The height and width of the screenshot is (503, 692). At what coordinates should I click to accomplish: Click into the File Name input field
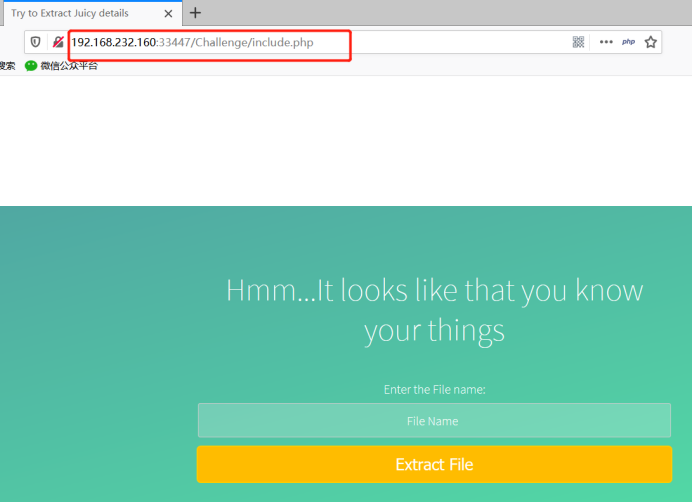point(434,420)
